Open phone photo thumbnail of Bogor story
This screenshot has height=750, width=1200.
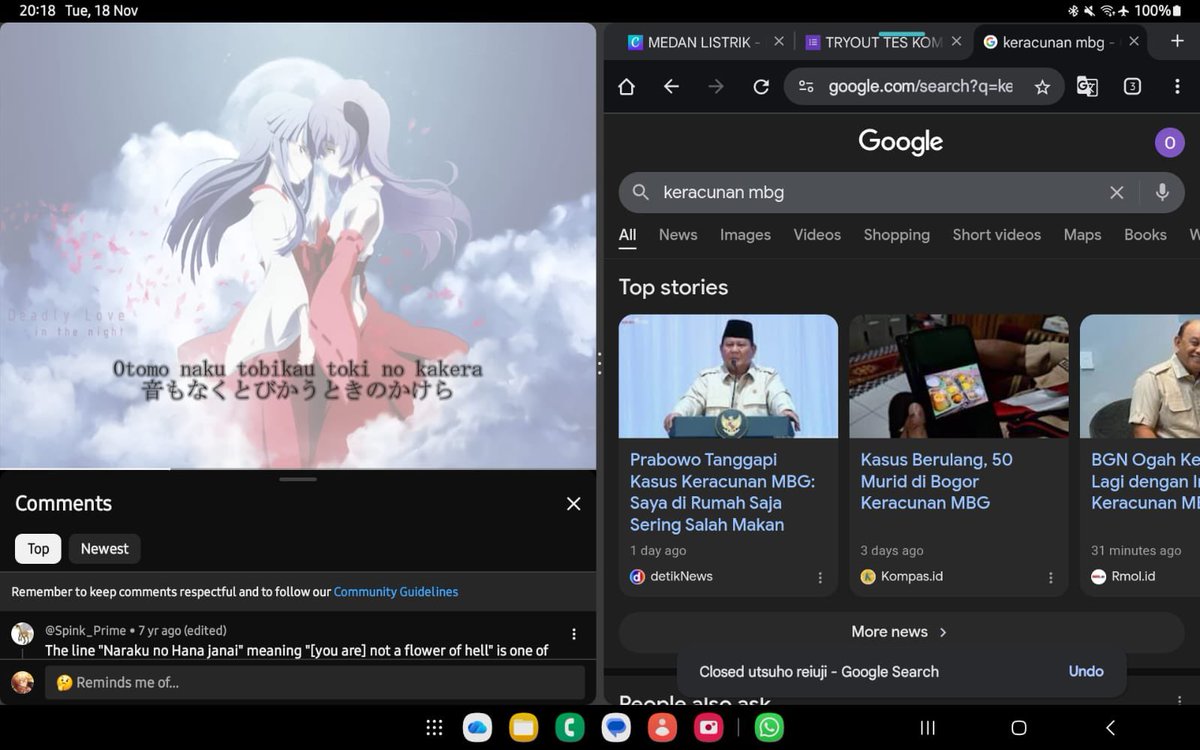pyautogui.click(x=959, y=376)
